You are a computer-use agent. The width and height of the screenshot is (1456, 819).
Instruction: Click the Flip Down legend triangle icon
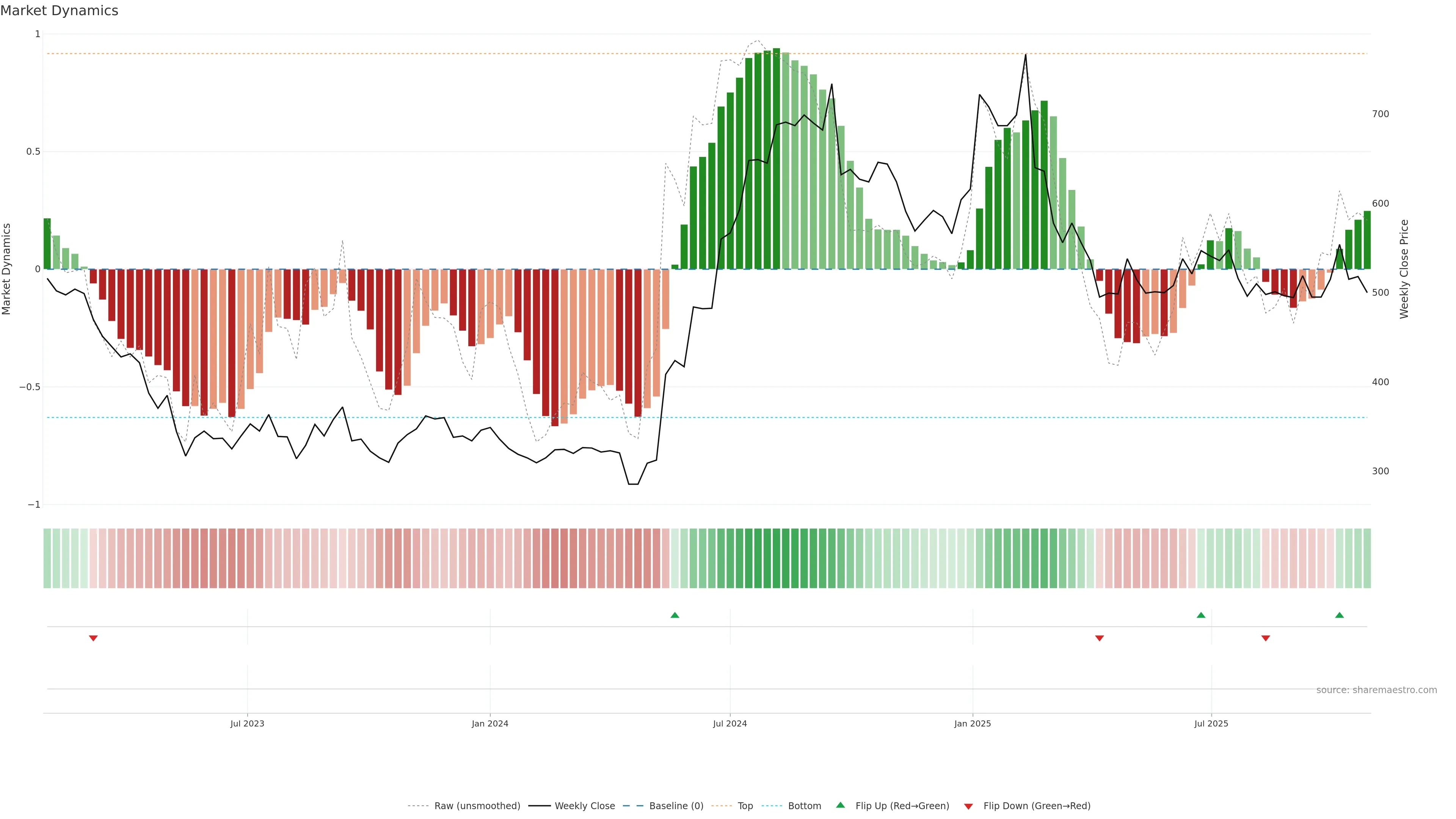(968, 806)
